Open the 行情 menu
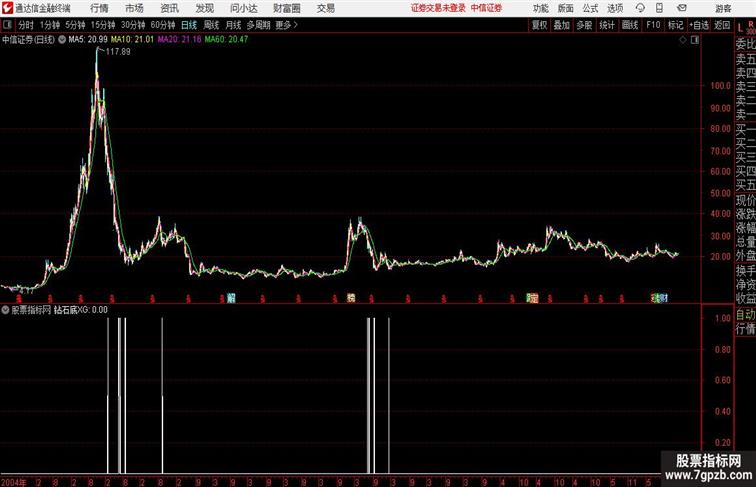This screenshot has height=487, width=756. click(x=99, y=8)
